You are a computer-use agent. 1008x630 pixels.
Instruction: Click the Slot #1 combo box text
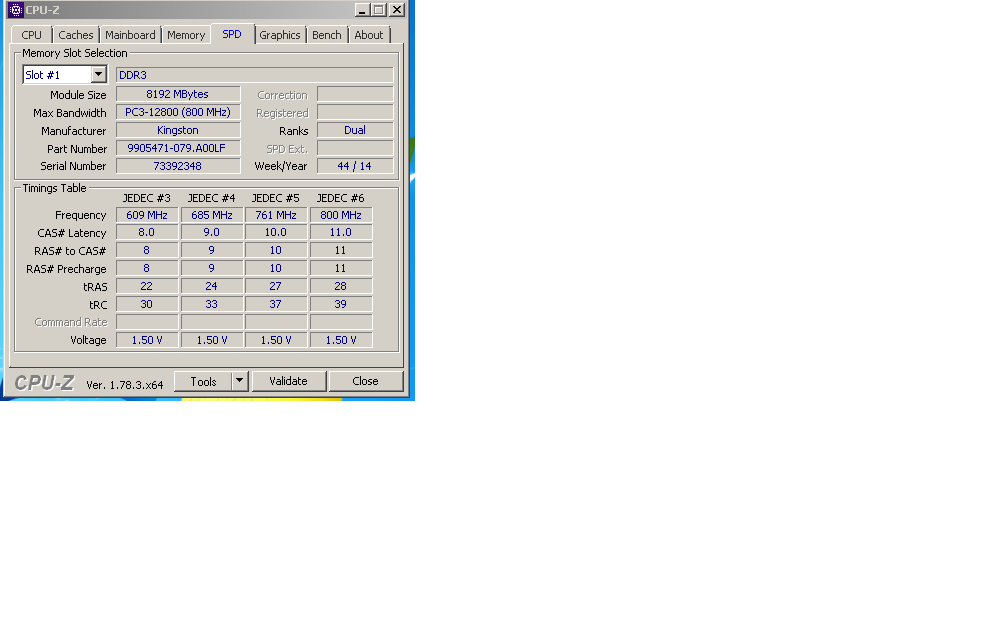click(x=57, y=75)
